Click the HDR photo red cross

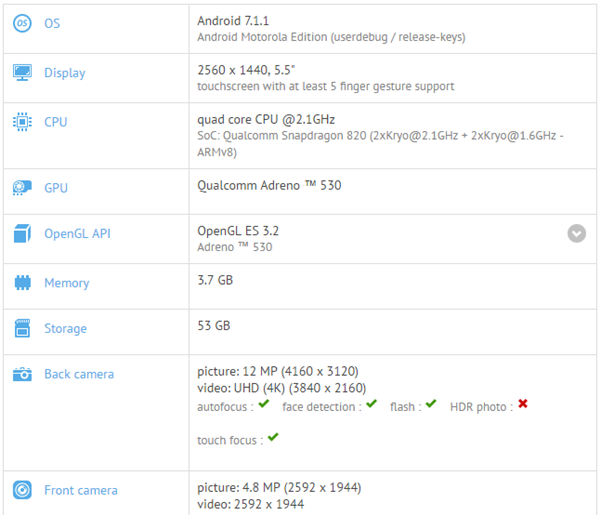522,404
